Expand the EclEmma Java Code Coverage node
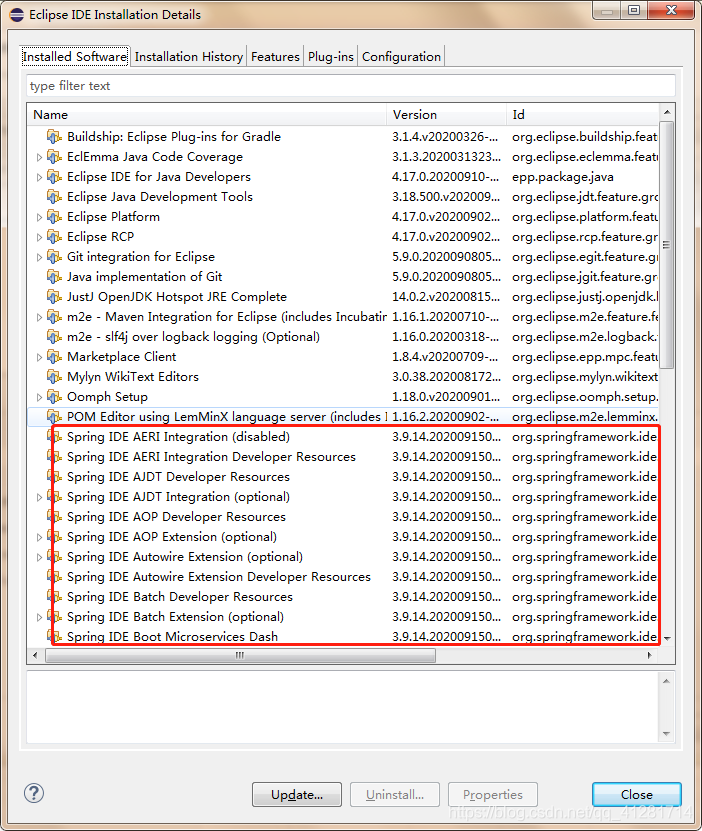The height and width of the screenshot is (831, 702). (39, 157)
